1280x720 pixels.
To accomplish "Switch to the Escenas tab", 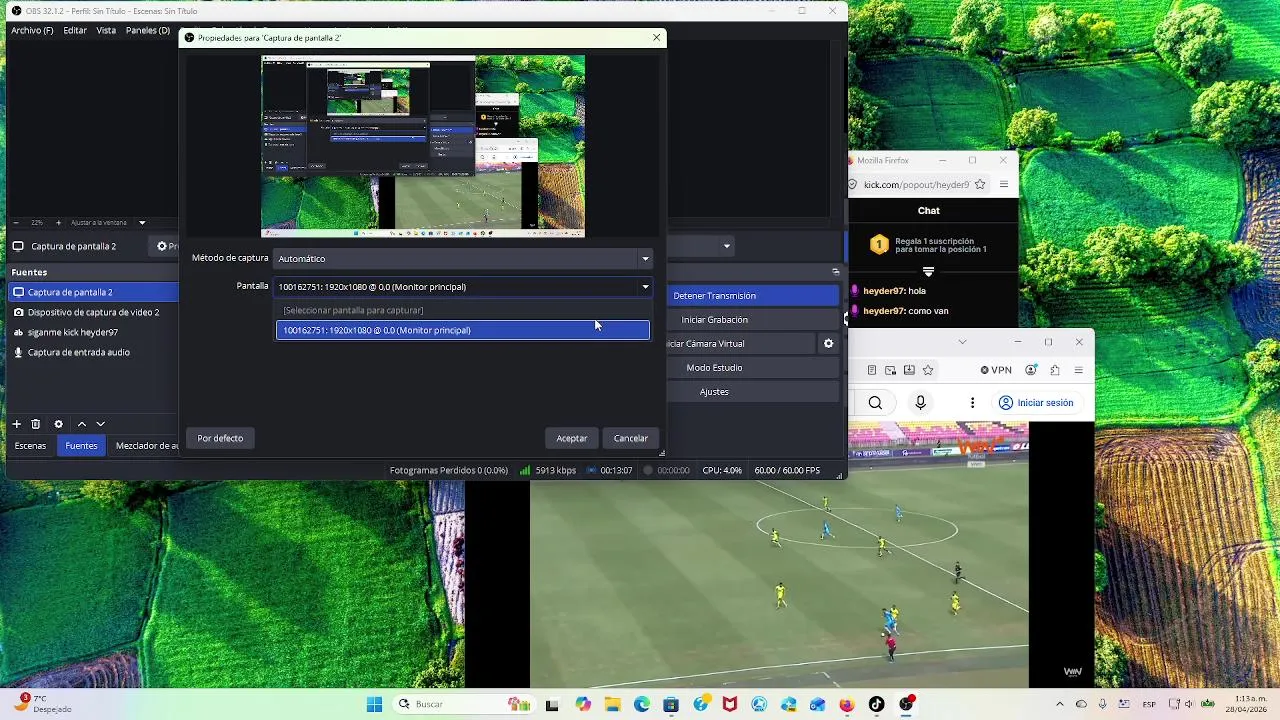I will (30, 446).
